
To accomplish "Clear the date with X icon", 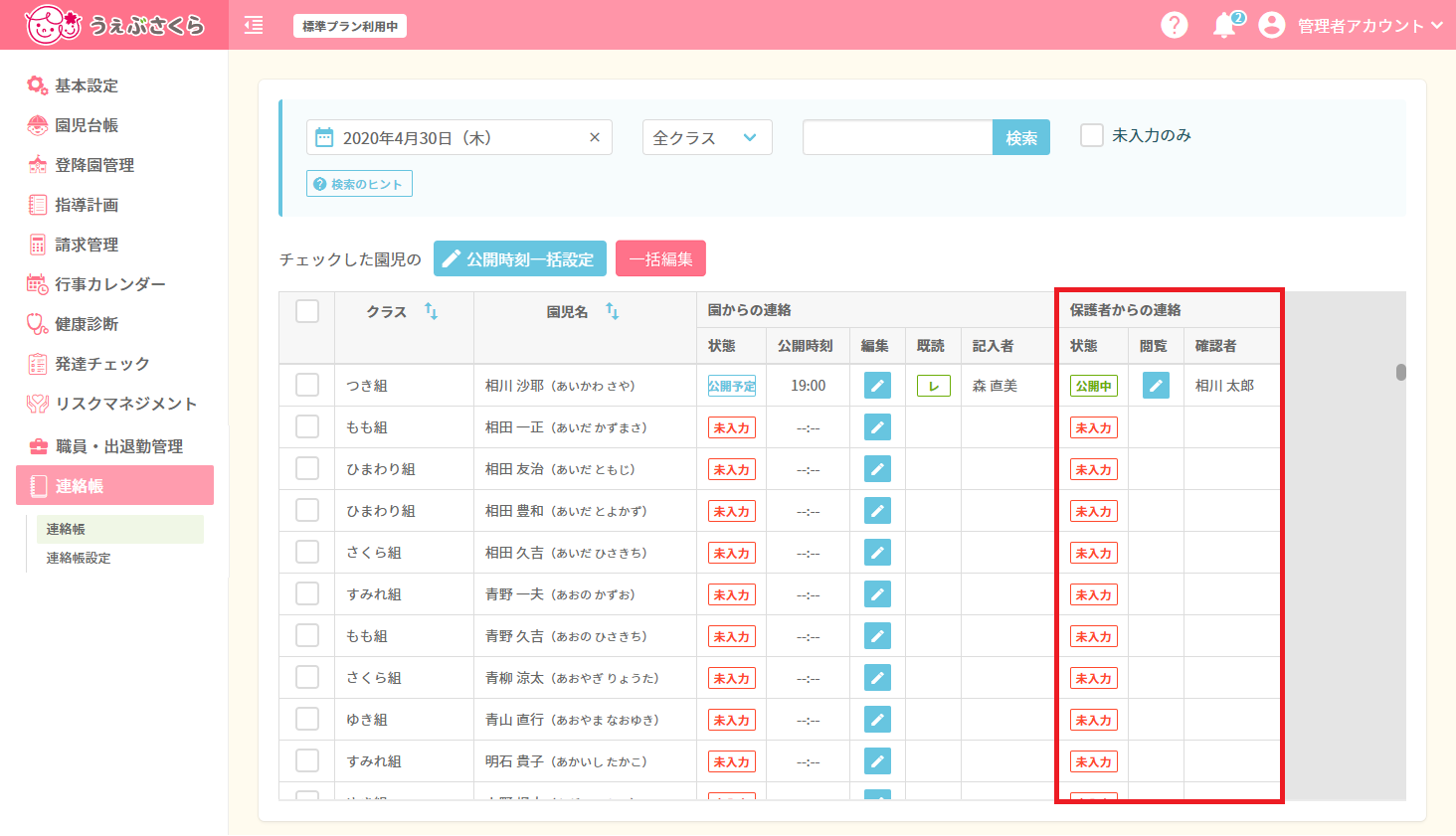I will [595, 137].
